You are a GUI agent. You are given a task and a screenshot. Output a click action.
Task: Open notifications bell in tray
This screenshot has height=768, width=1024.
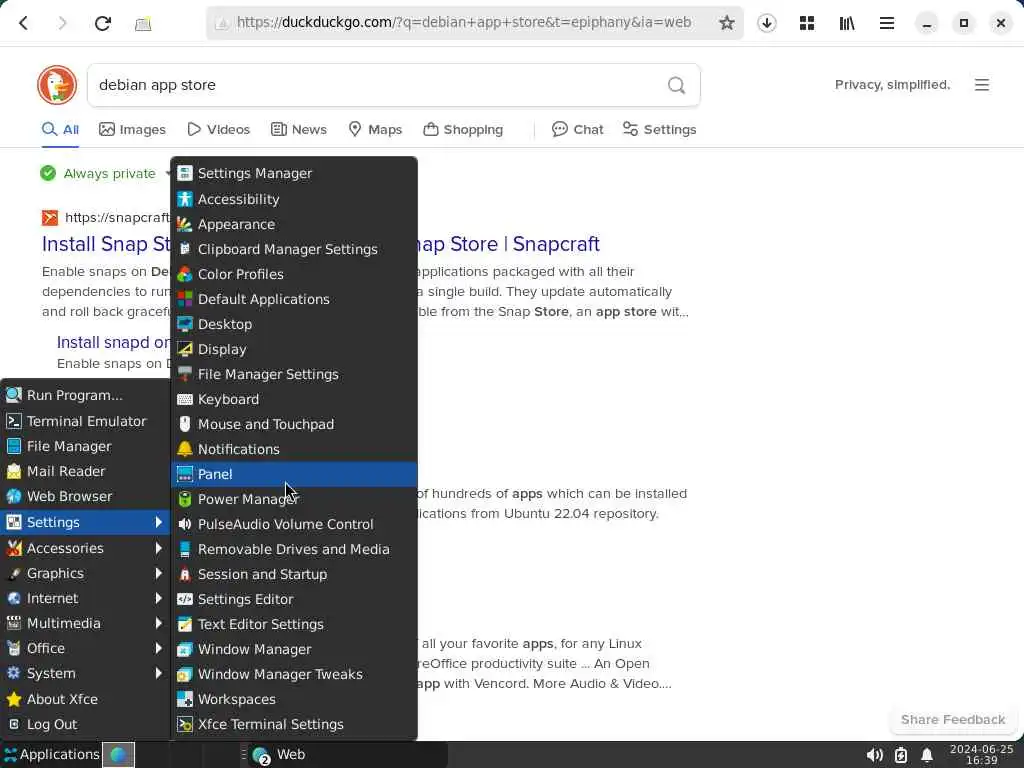[926, 755]
